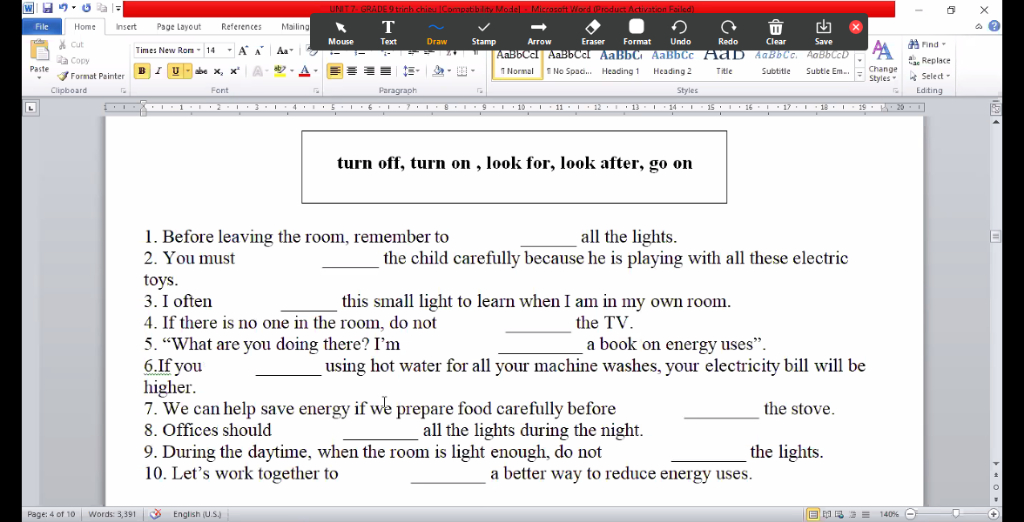
Task: Open line spacing dropdown
Action: (411, 71)
